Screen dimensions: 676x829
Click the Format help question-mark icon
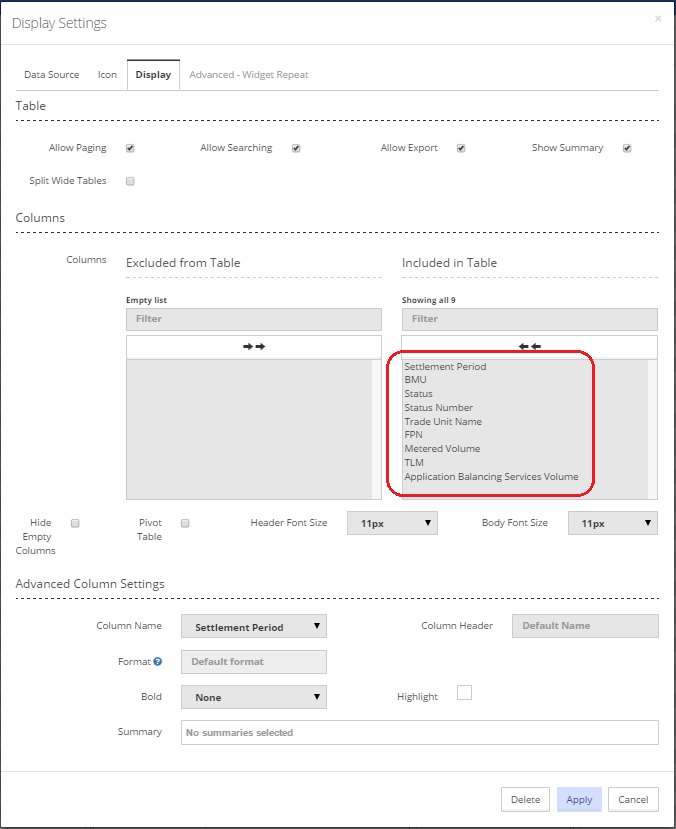158,661
